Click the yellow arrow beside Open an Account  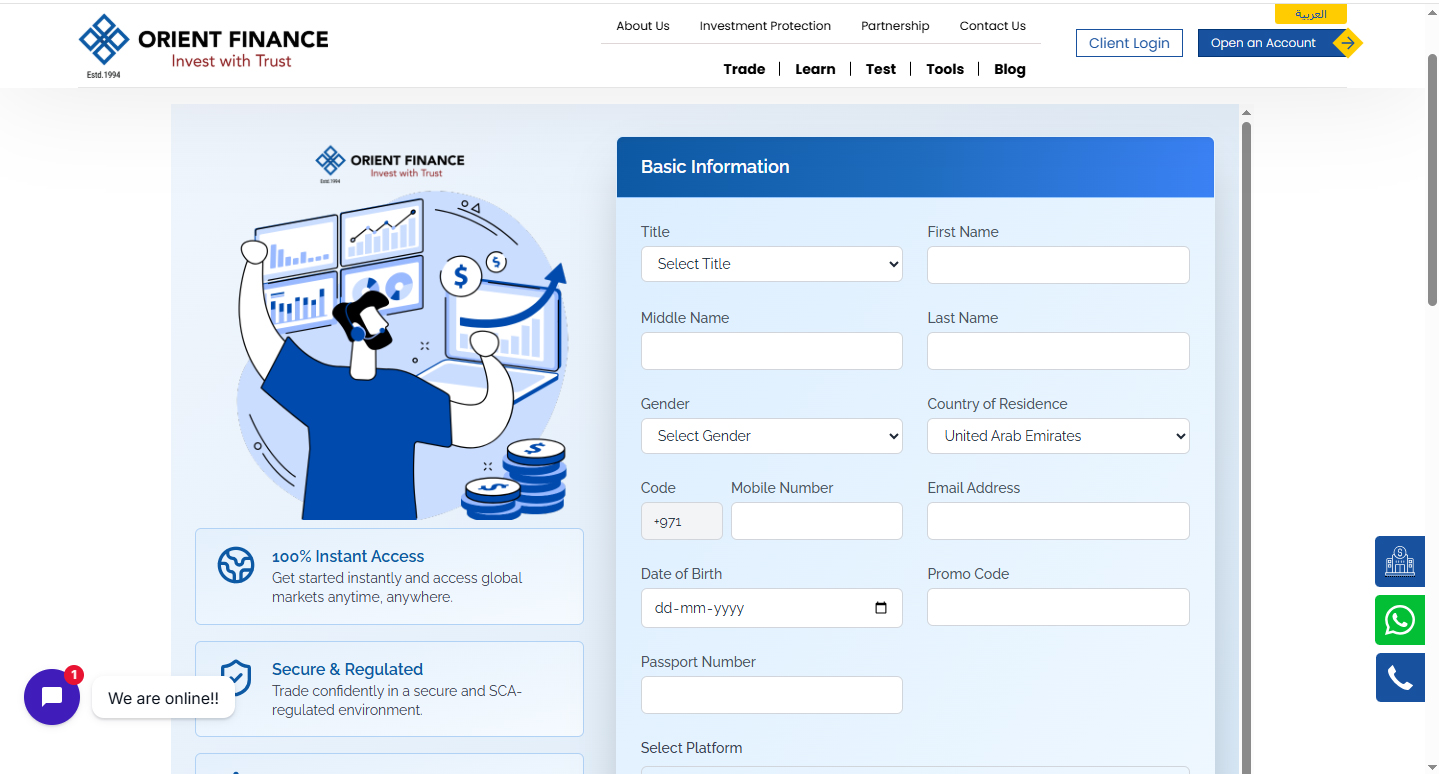coord(1348,43)
